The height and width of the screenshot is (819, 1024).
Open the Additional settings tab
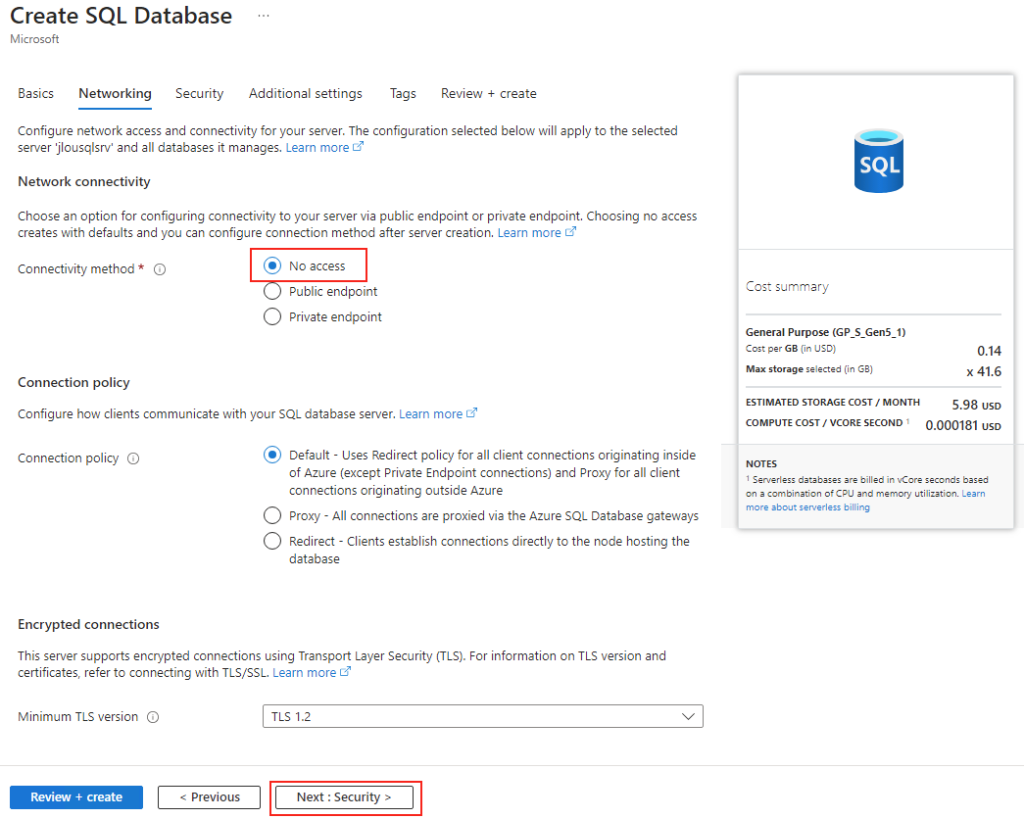point(306,93)
